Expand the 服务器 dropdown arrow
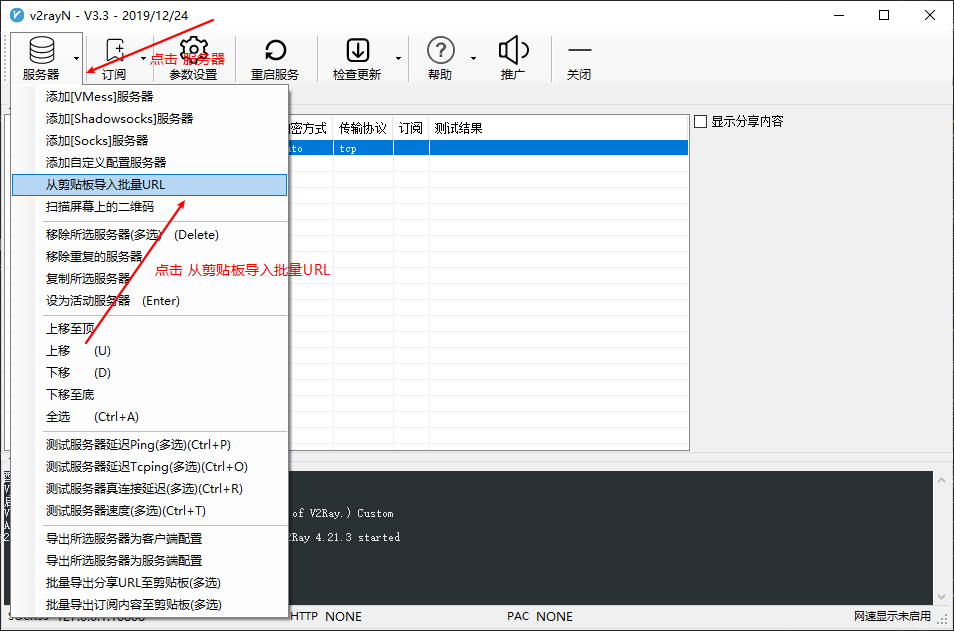954x631 pixels. coord(76,58)
